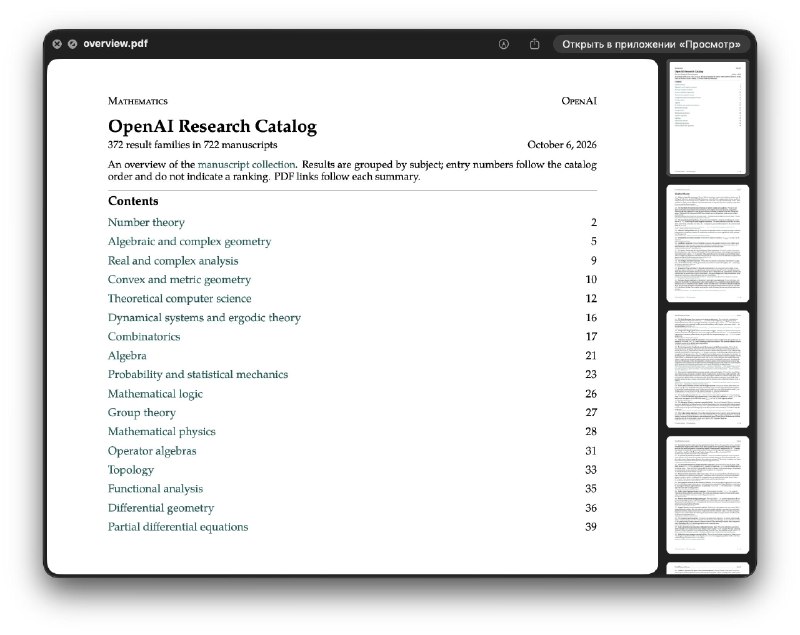Click the Operator algebras contents link
Screen dimensions: 800x635
coord(152,451)
